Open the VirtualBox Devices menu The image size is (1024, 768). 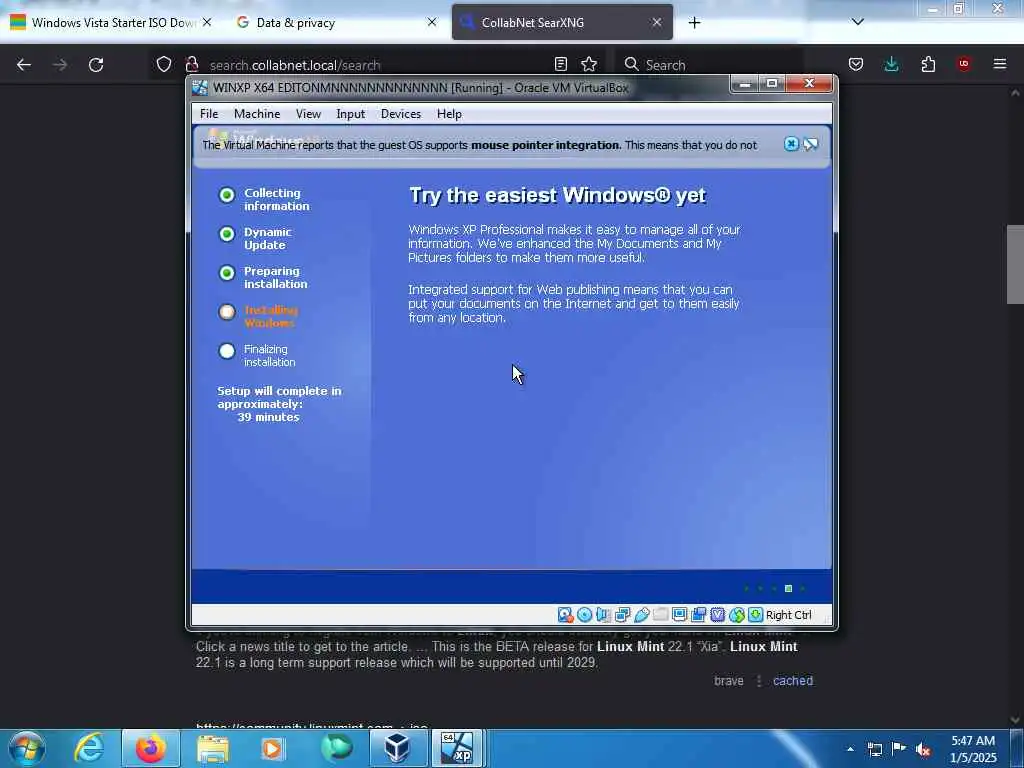coord(401,114)
